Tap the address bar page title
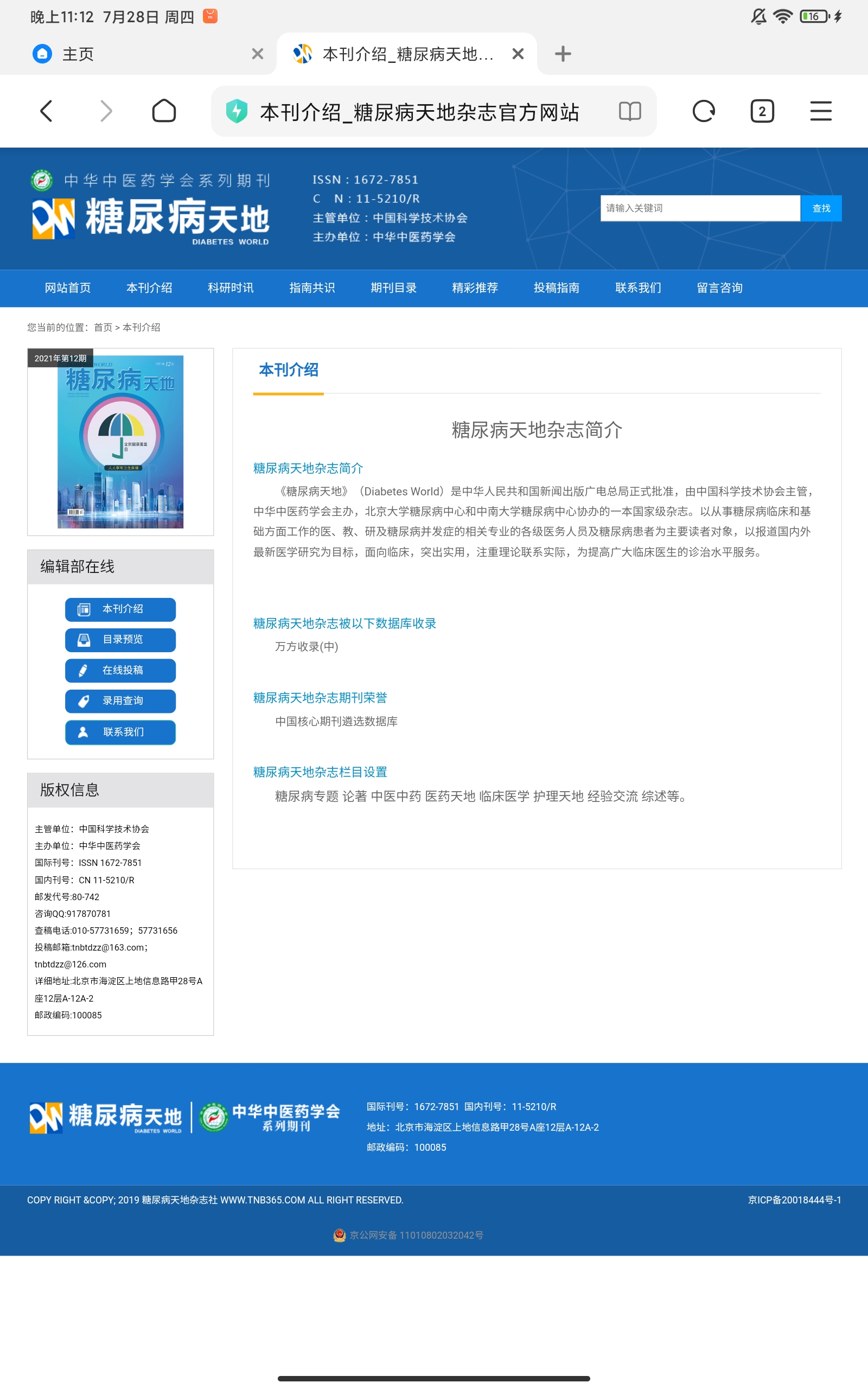The width and height of the screenshot is (868, 1389). pyautogui.click(x=419, y=112)
